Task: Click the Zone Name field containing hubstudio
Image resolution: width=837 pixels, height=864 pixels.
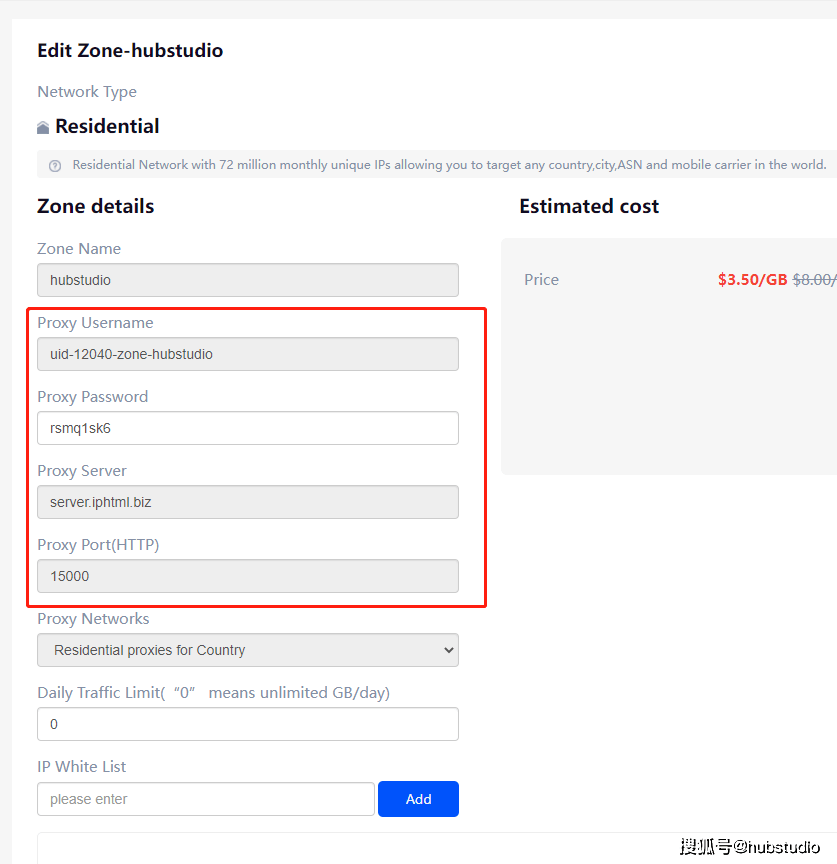Action: [x=247, y=280]
